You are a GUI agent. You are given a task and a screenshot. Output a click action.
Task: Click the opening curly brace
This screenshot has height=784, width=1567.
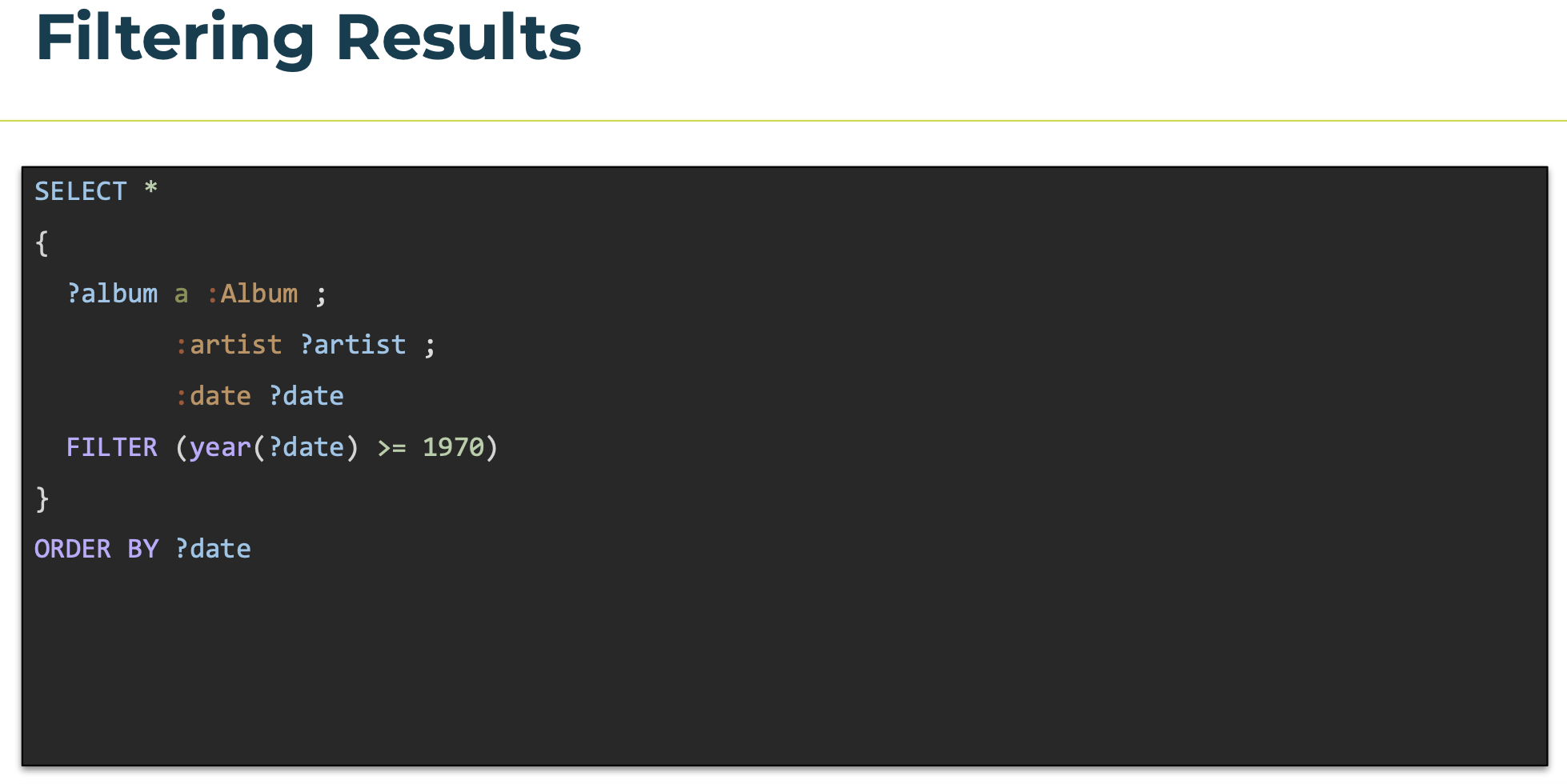click(x=42, y=242)
